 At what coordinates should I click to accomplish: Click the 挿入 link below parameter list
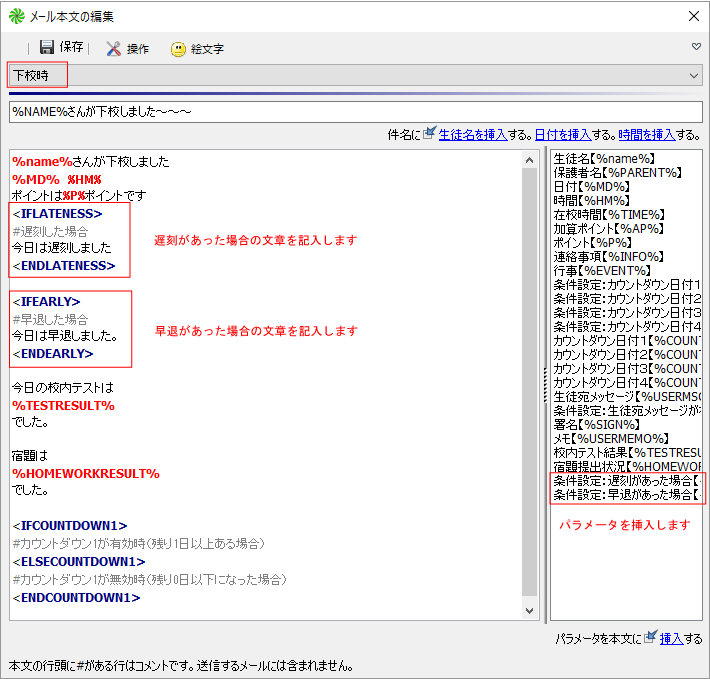671,639
